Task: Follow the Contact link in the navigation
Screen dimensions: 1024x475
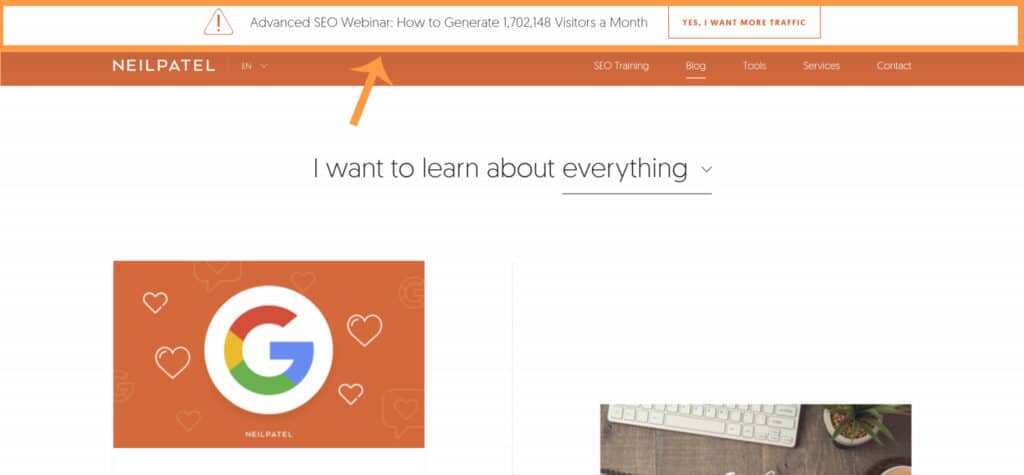Action: pos(894,66)
